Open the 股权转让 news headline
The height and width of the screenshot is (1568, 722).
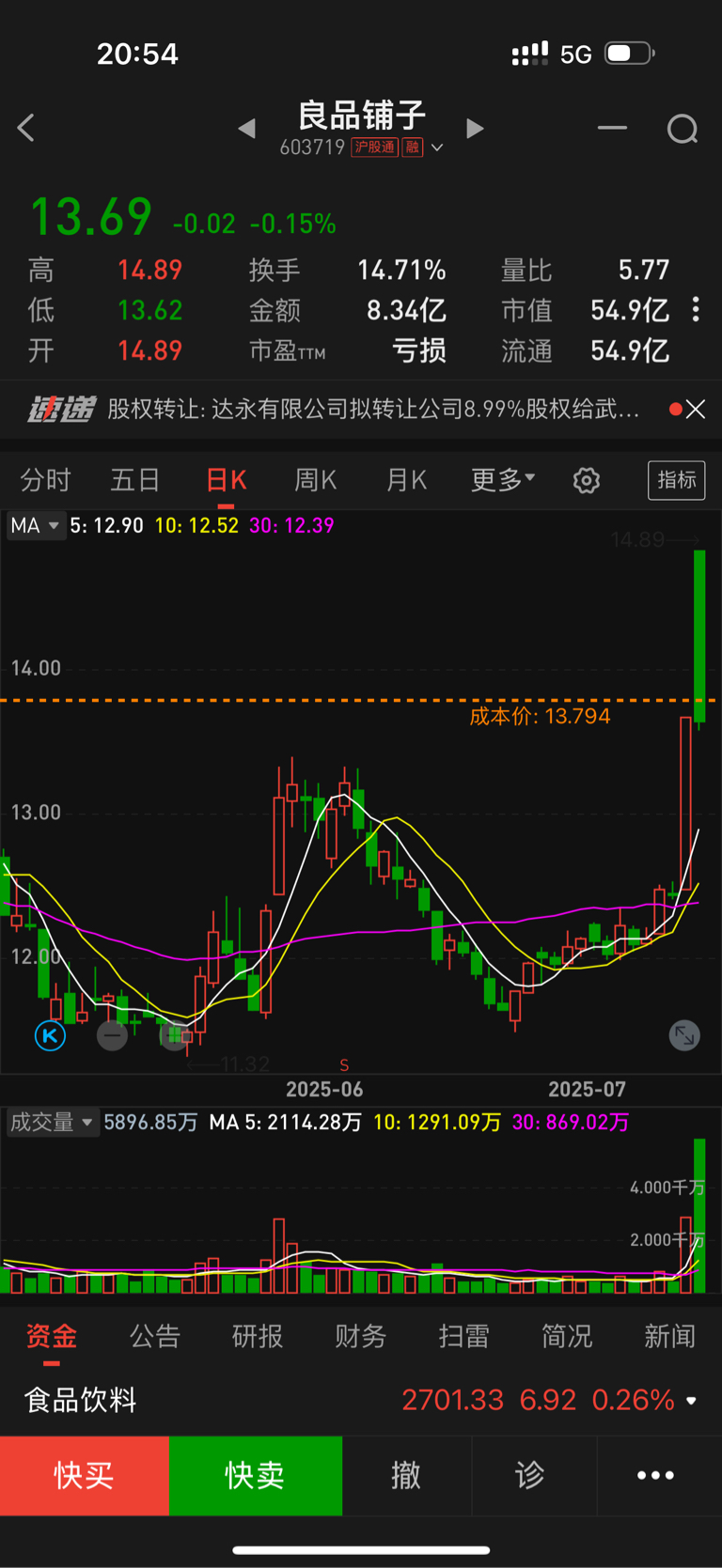click(x=373, y=409)
